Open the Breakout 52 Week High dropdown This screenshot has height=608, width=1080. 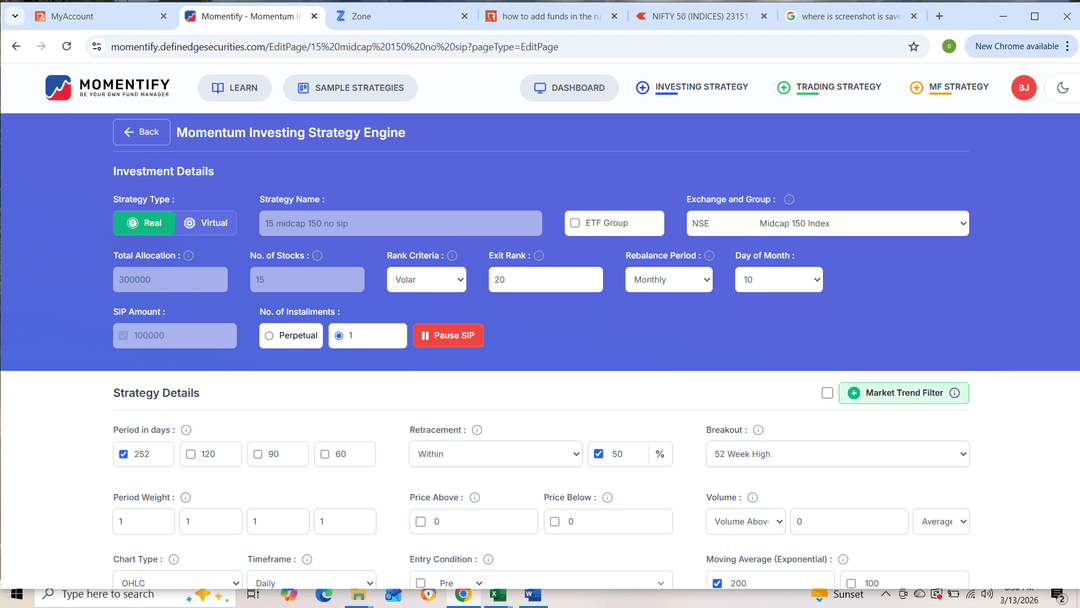point(838,453)
